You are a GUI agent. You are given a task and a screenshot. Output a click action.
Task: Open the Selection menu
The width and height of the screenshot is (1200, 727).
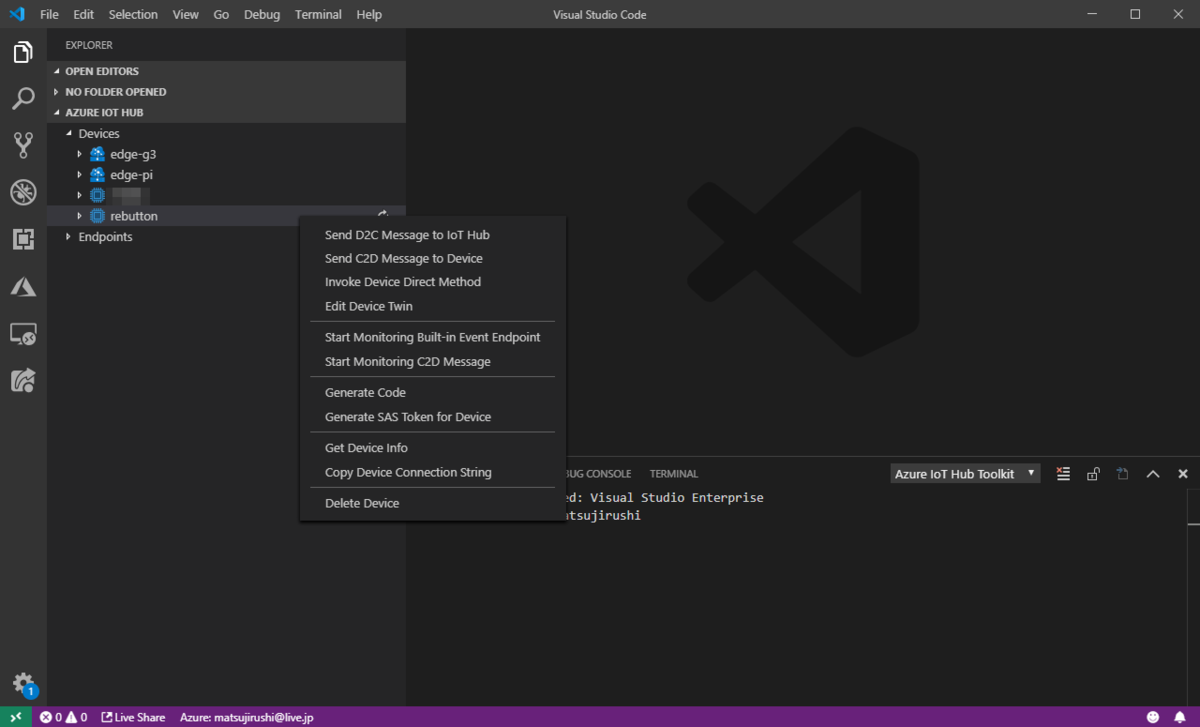coord(133,14)
